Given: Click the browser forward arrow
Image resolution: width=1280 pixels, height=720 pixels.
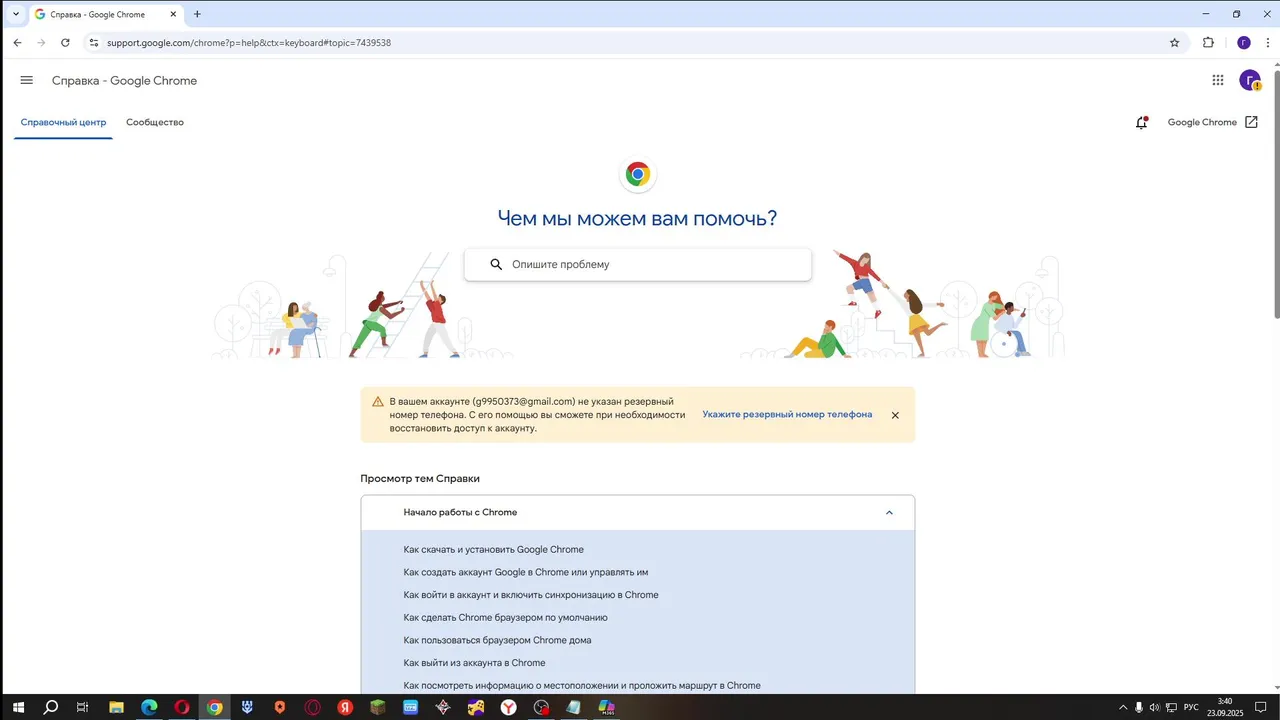Looking at the screenshot, I should (x=41, y=43).
